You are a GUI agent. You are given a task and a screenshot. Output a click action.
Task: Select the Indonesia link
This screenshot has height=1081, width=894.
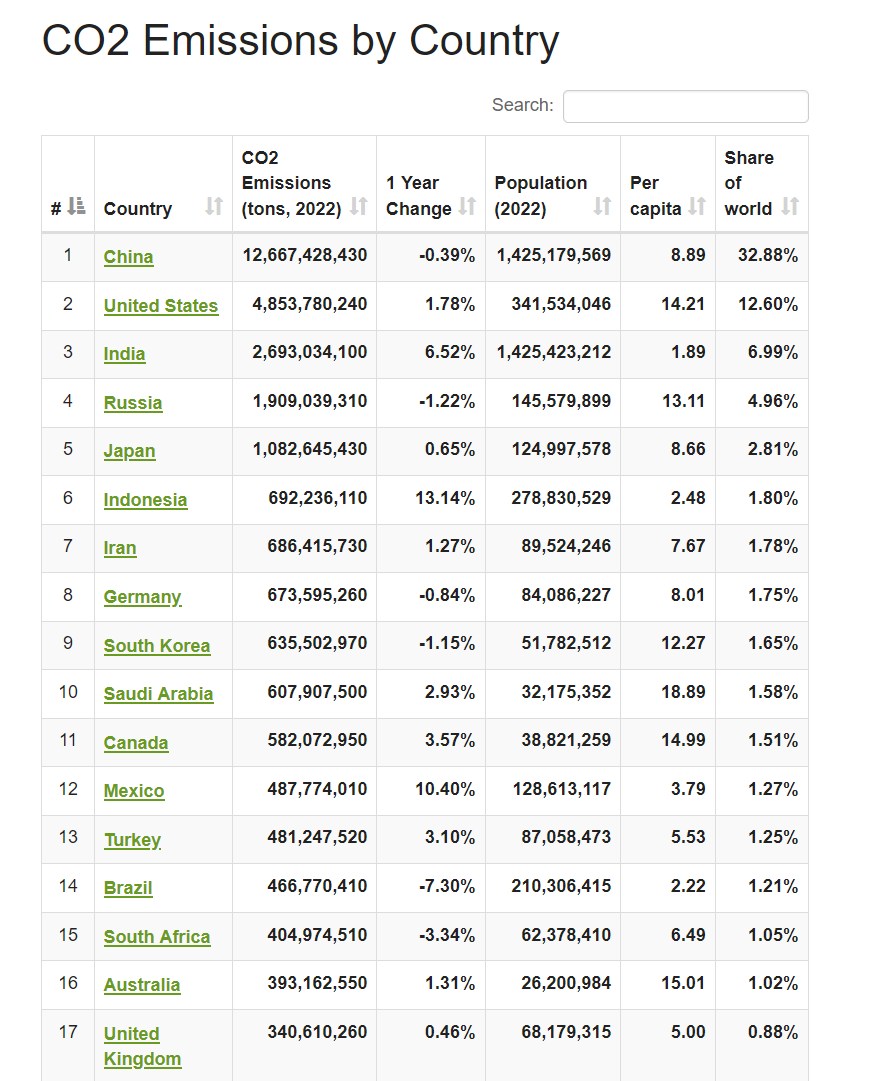click(x=146, y=500)
